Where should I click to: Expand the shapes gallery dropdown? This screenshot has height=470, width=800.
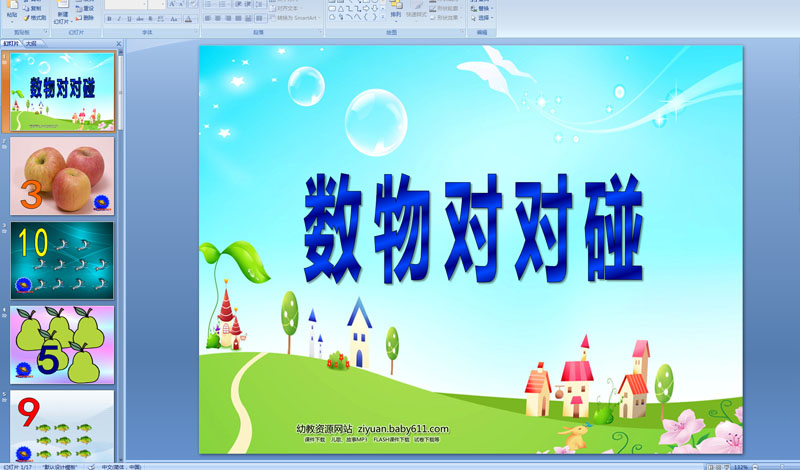point(381,17)
